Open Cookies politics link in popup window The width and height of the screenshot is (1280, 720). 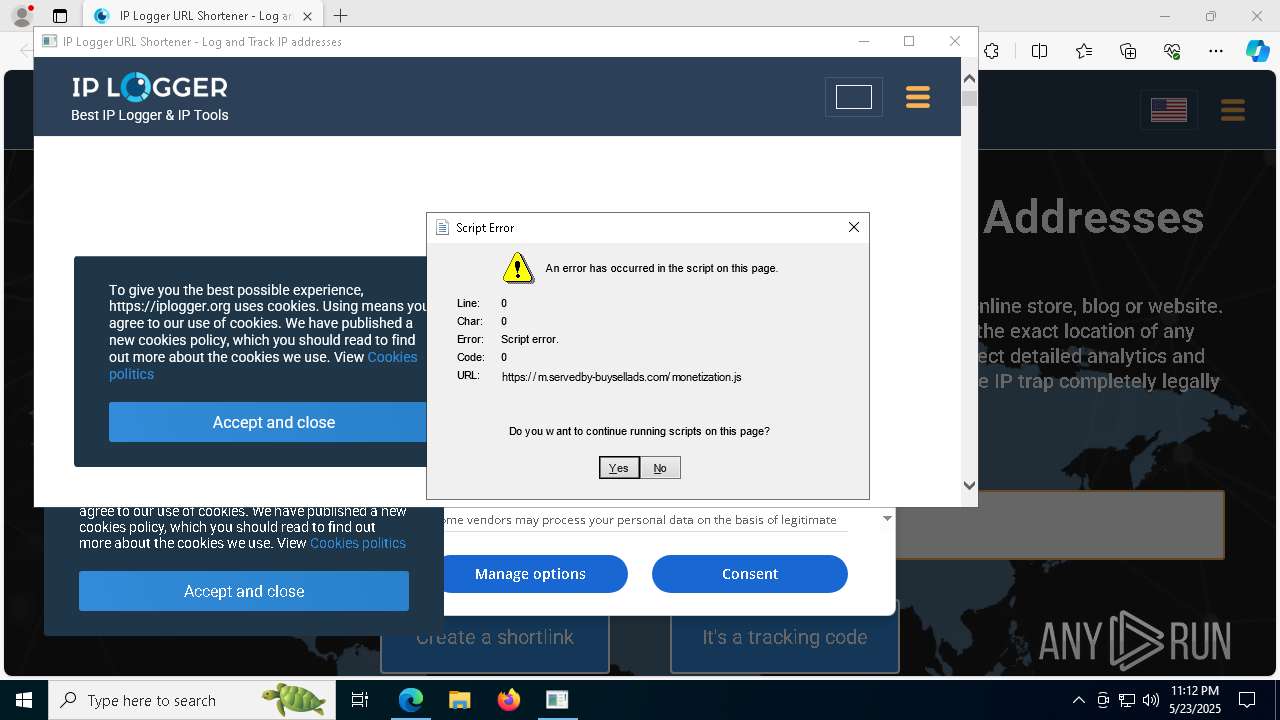tap(263, 365)
